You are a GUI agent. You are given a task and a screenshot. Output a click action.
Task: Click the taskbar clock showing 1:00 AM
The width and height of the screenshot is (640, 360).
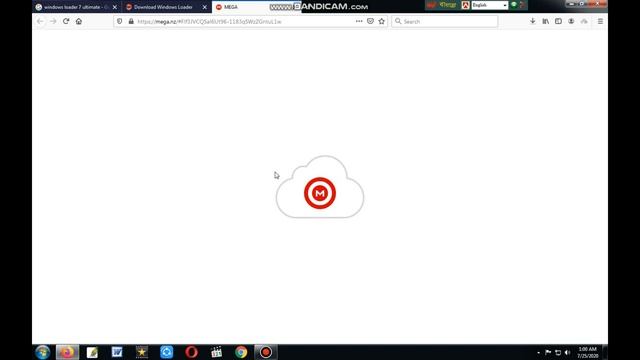pyautogui.click(x=588, y=352)
